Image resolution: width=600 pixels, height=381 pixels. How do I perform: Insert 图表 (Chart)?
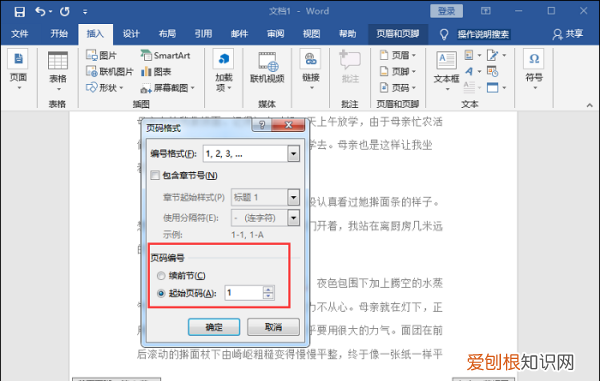click(x=156, y=72)
